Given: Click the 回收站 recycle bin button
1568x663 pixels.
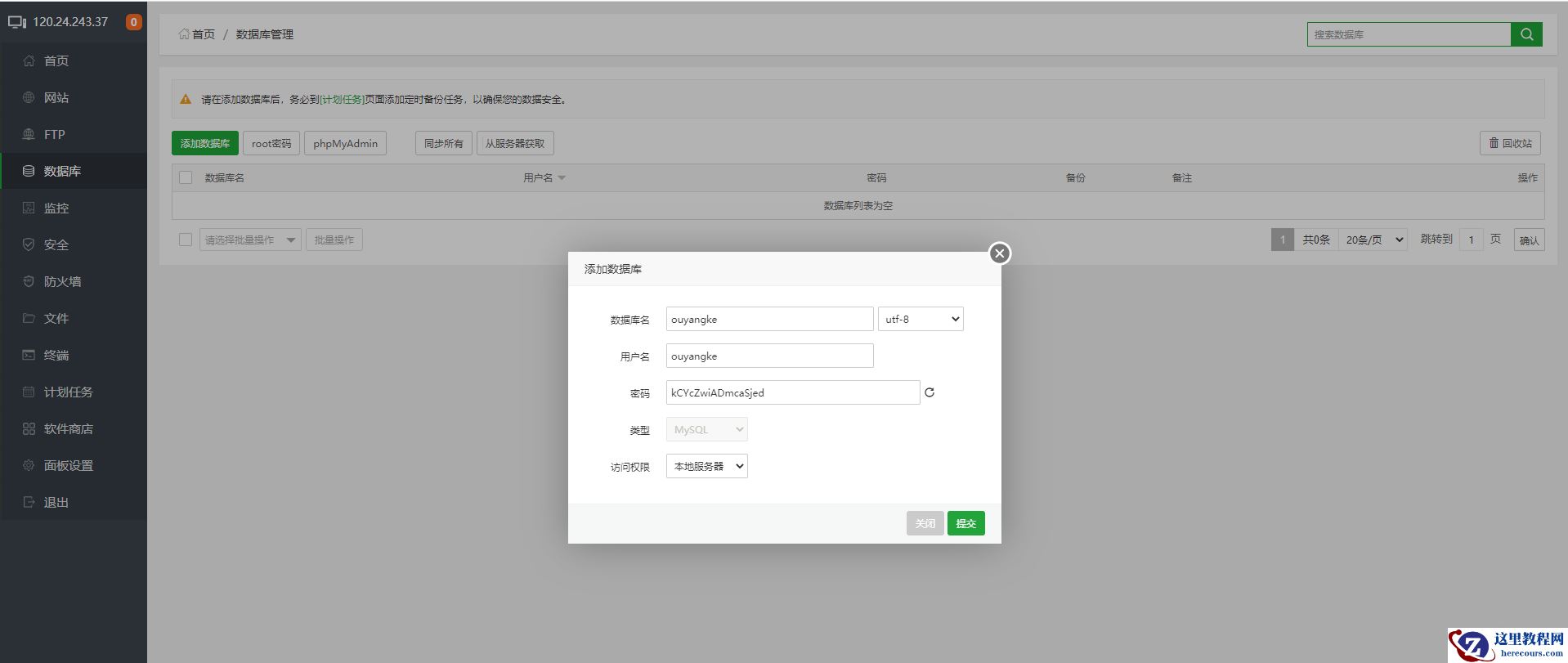Looking at the screenshot, I should pos(1510,143).
